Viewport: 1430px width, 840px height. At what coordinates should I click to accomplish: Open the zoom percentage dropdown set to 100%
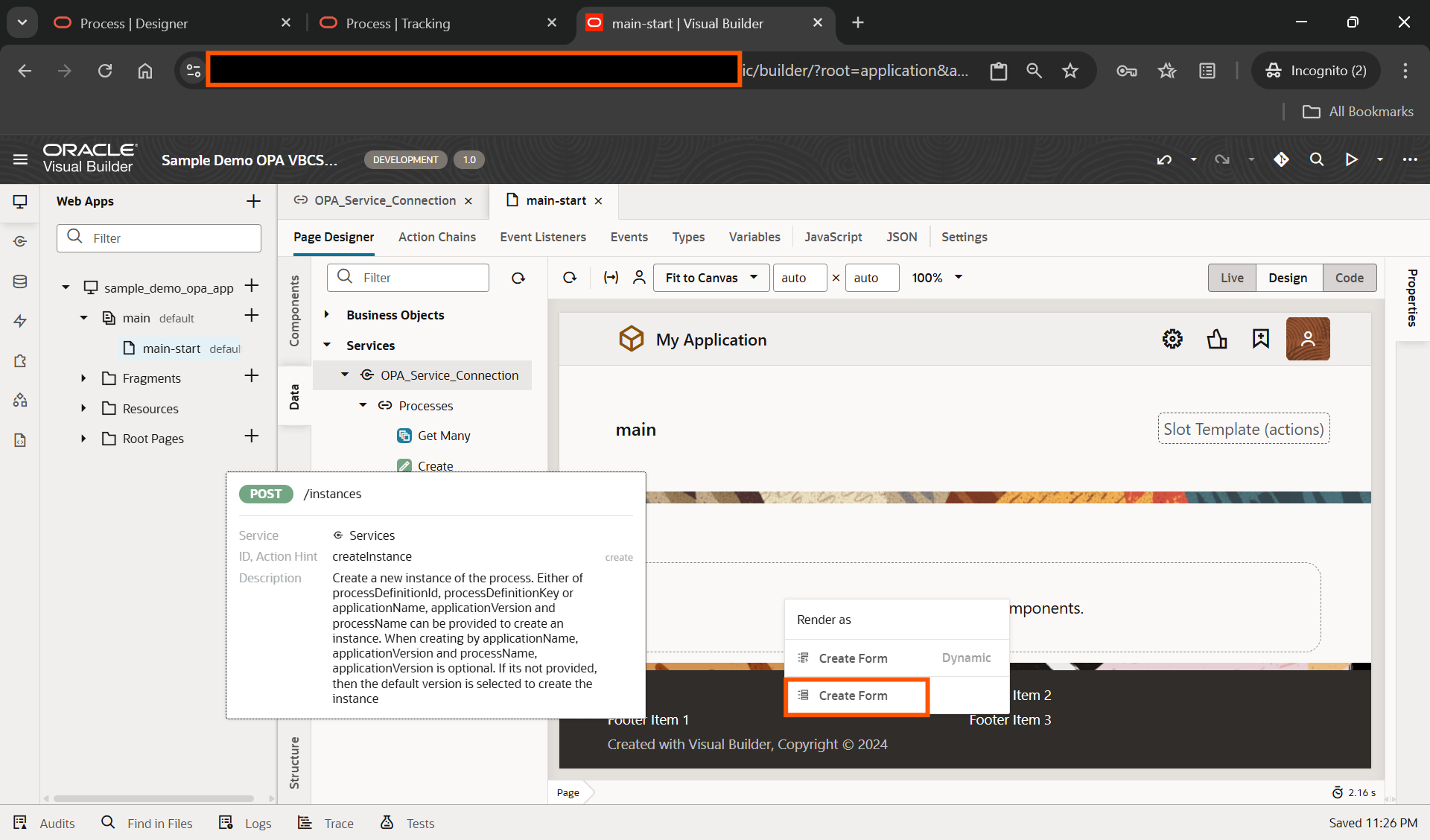935,277
